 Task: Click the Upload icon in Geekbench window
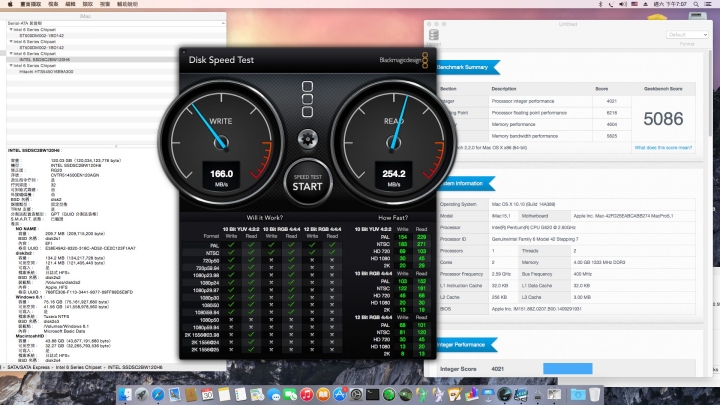point(433,35)
